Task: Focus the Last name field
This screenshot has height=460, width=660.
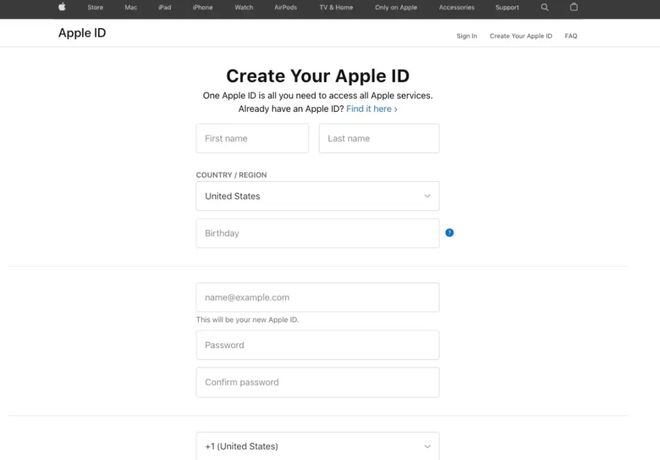Action: pos(379,138)
